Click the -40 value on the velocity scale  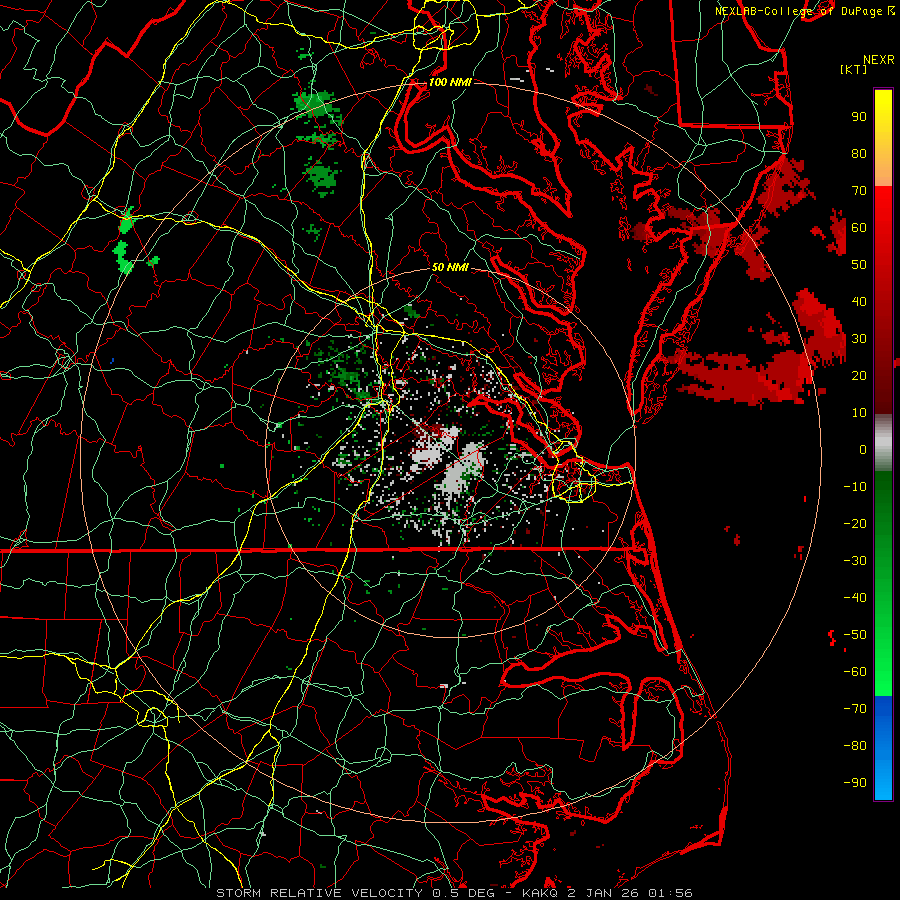[855, 598]
